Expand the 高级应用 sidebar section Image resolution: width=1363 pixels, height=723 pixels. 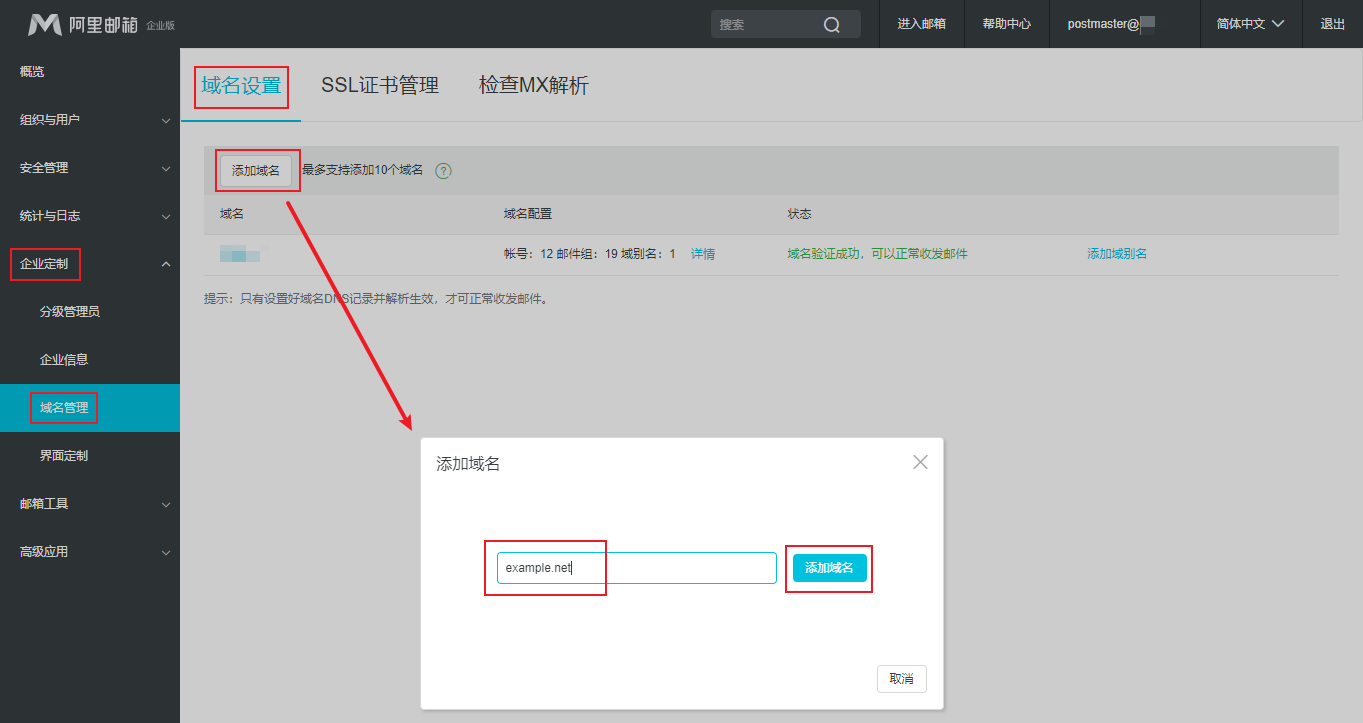[x=90, y=552]
